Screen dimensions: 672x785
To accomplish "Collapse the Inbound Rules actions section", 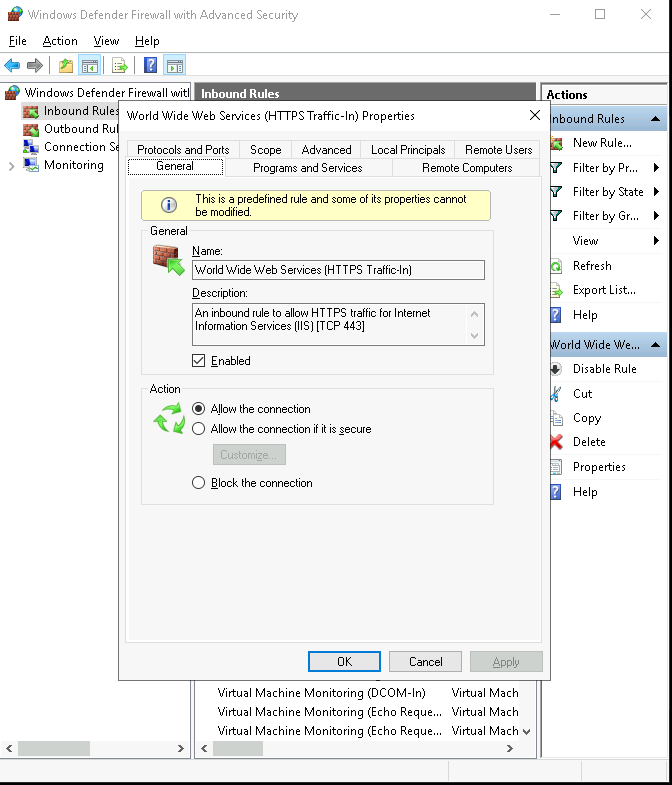I will 655,119.
